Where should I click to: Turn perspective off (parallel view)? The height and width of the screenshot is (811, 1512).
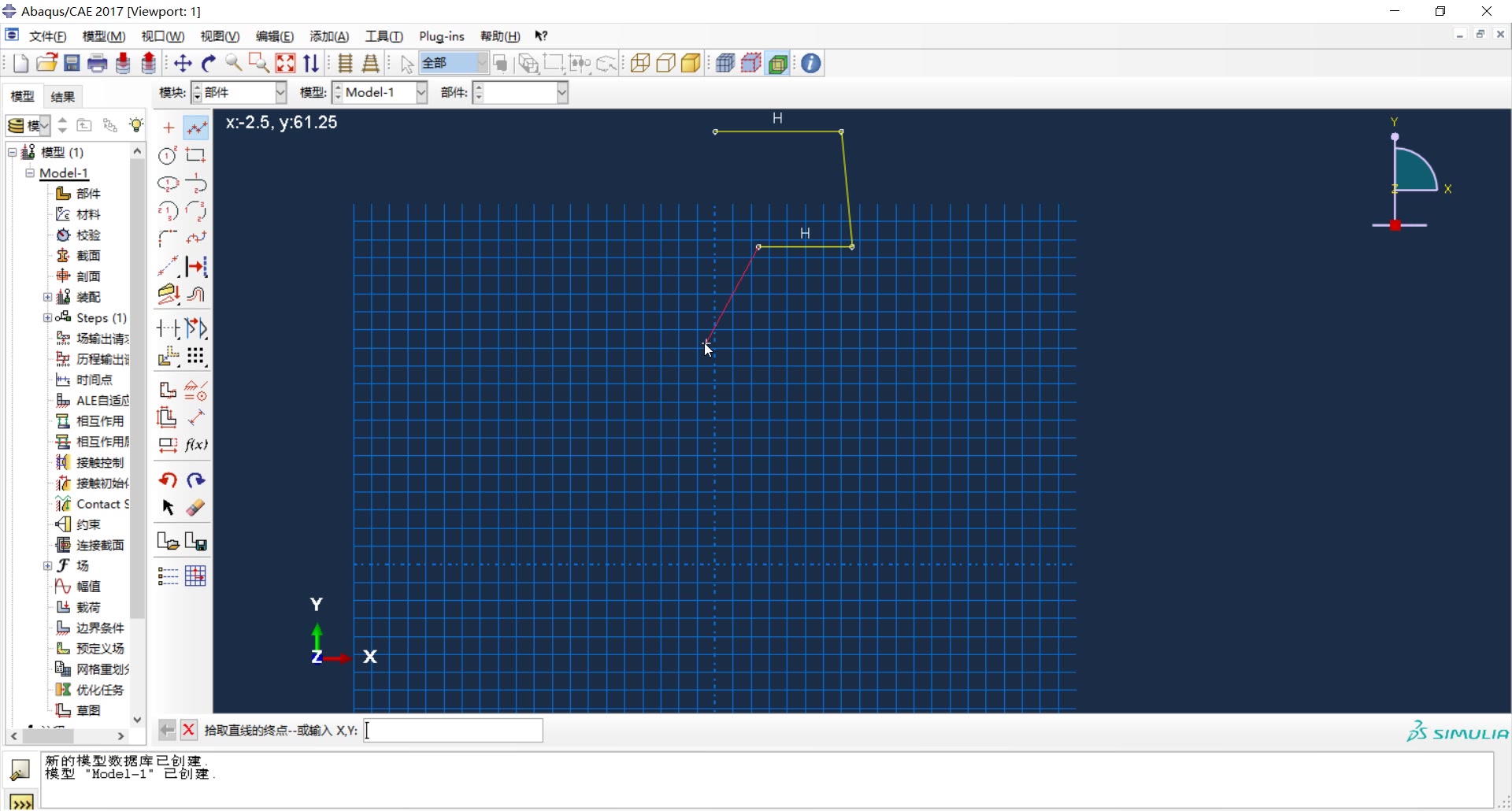coord(346,64)
